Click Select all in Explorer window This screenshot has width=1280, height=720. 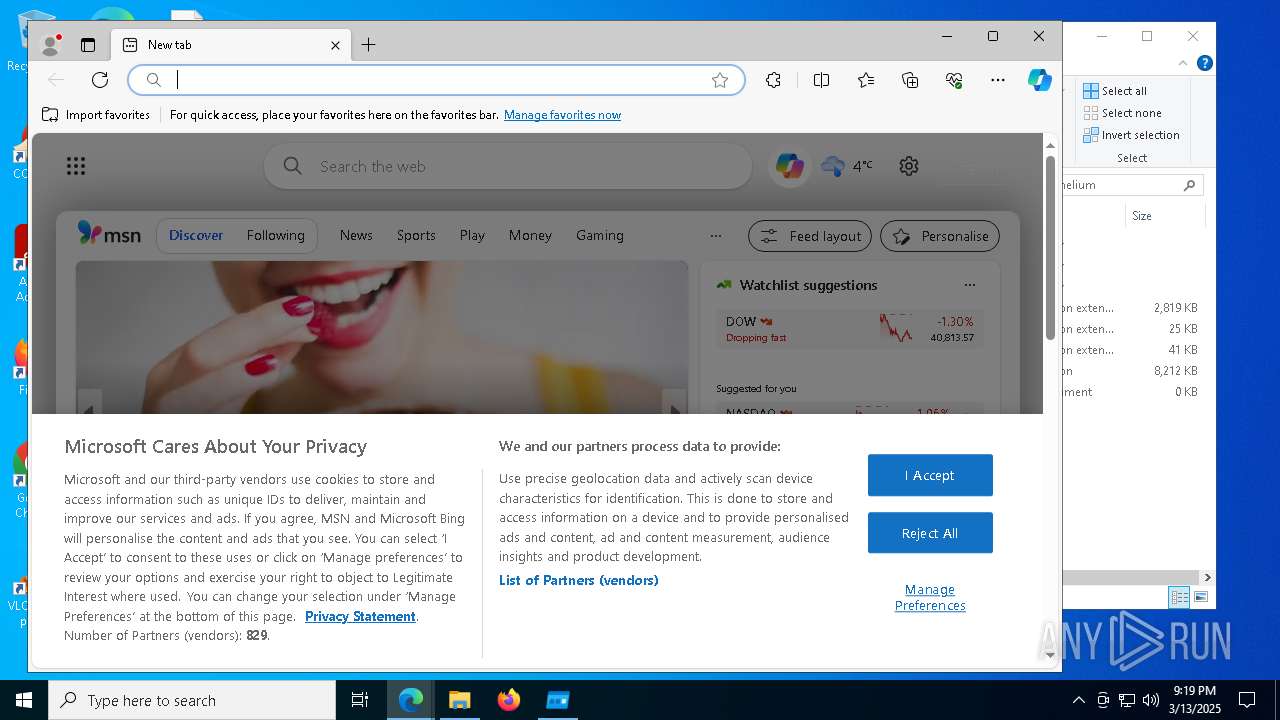1115,91
